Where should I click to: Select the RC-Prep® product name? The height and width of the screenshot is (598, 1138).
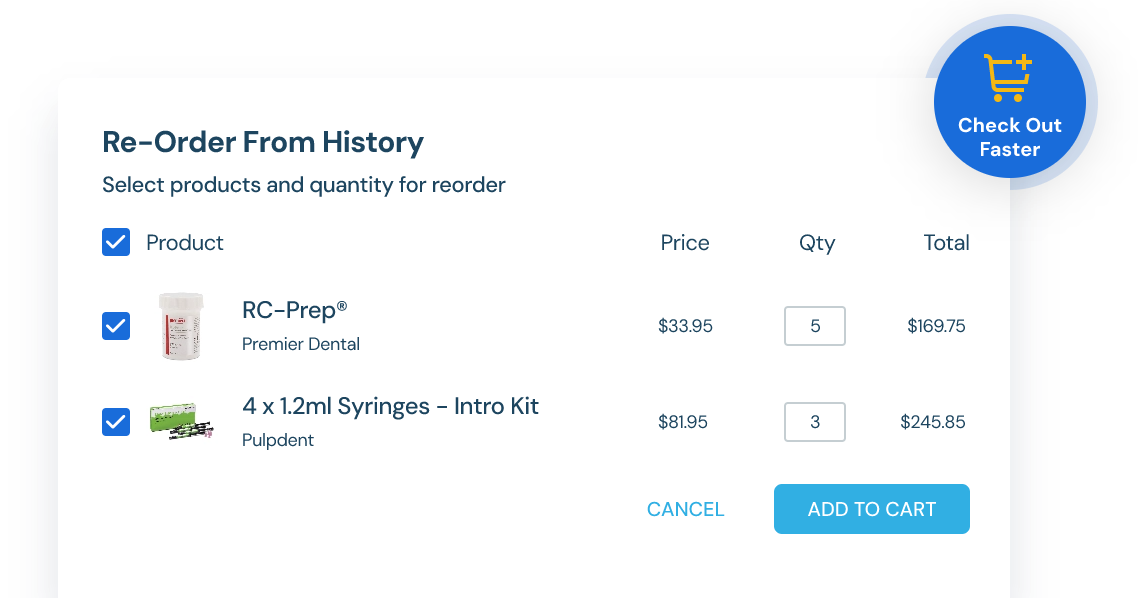point(294,310)
